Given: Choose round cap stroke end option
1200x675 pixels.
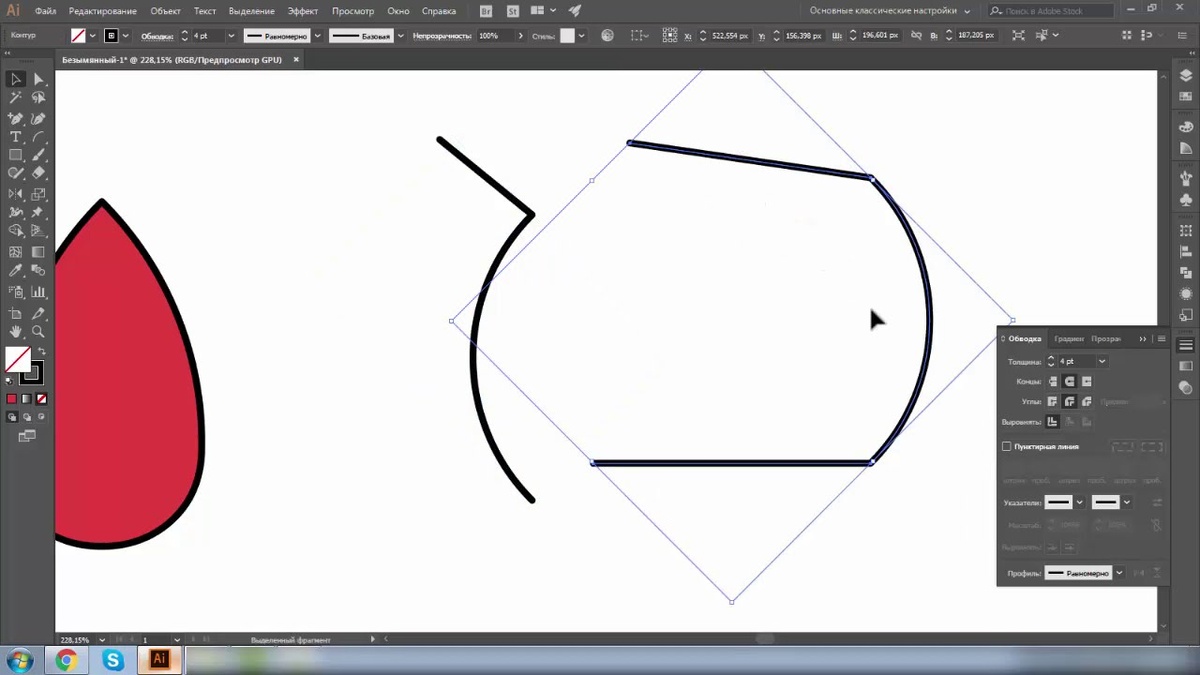Looking at the screenshot, I should (1070, 381).
